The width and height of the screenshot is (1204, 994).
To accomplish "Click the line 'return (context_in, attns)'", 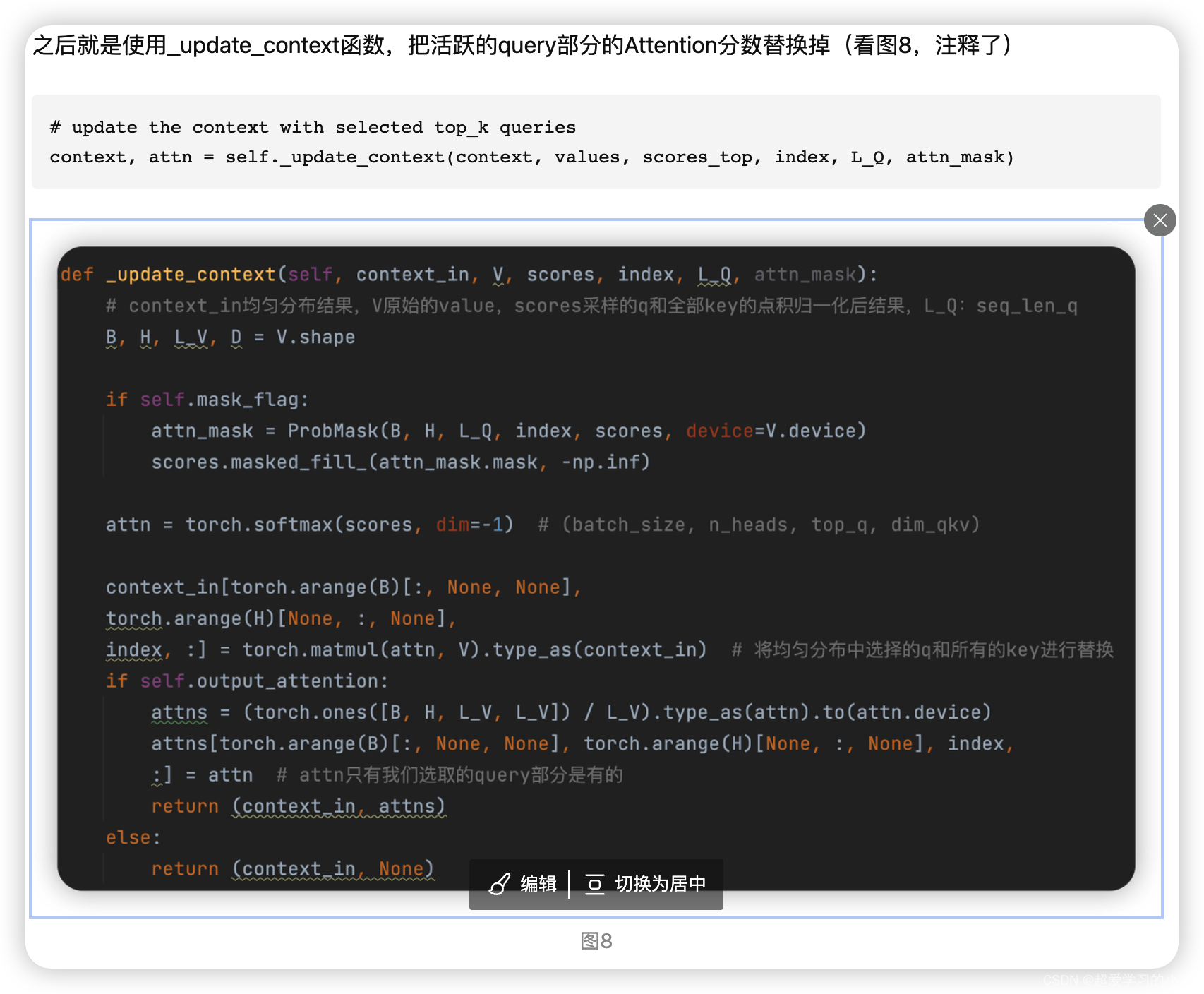I will [x=299, y=806].
